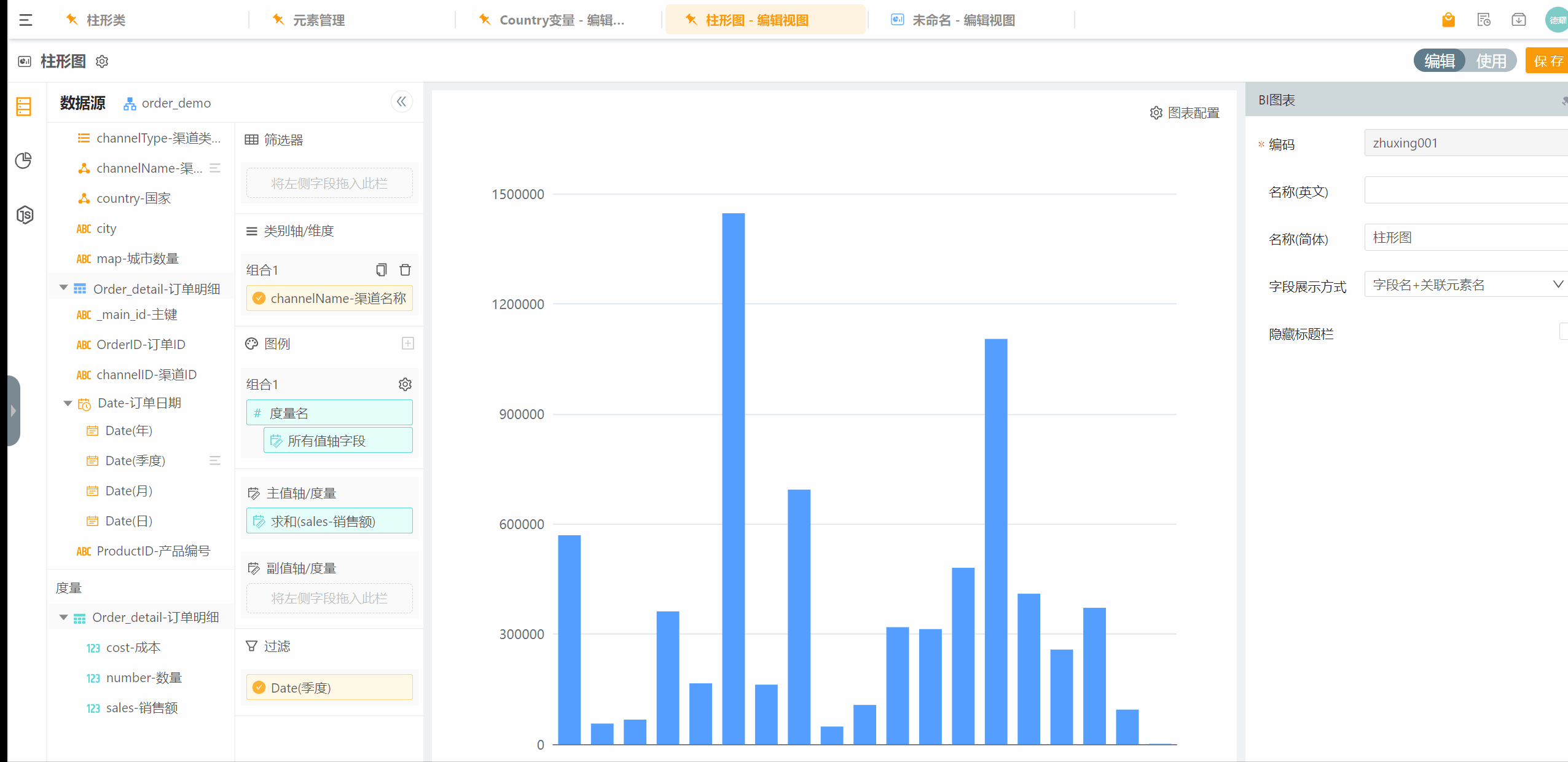This screenshot has height=762, width=1568.
Task: Click the chart icon left of 柱形图 title
Action: (x=25, y=61)
